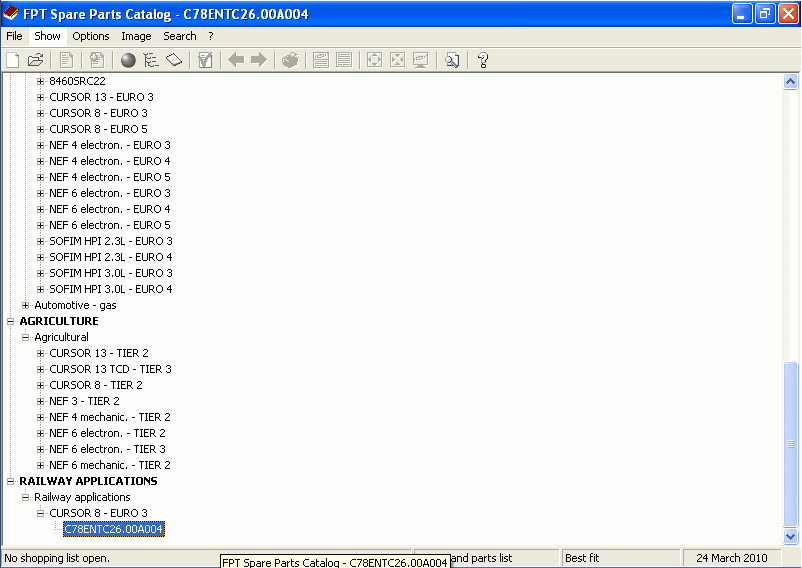Click the grayed document-with-picture toolbar icon
802x568 pixels.
(97, 60)
